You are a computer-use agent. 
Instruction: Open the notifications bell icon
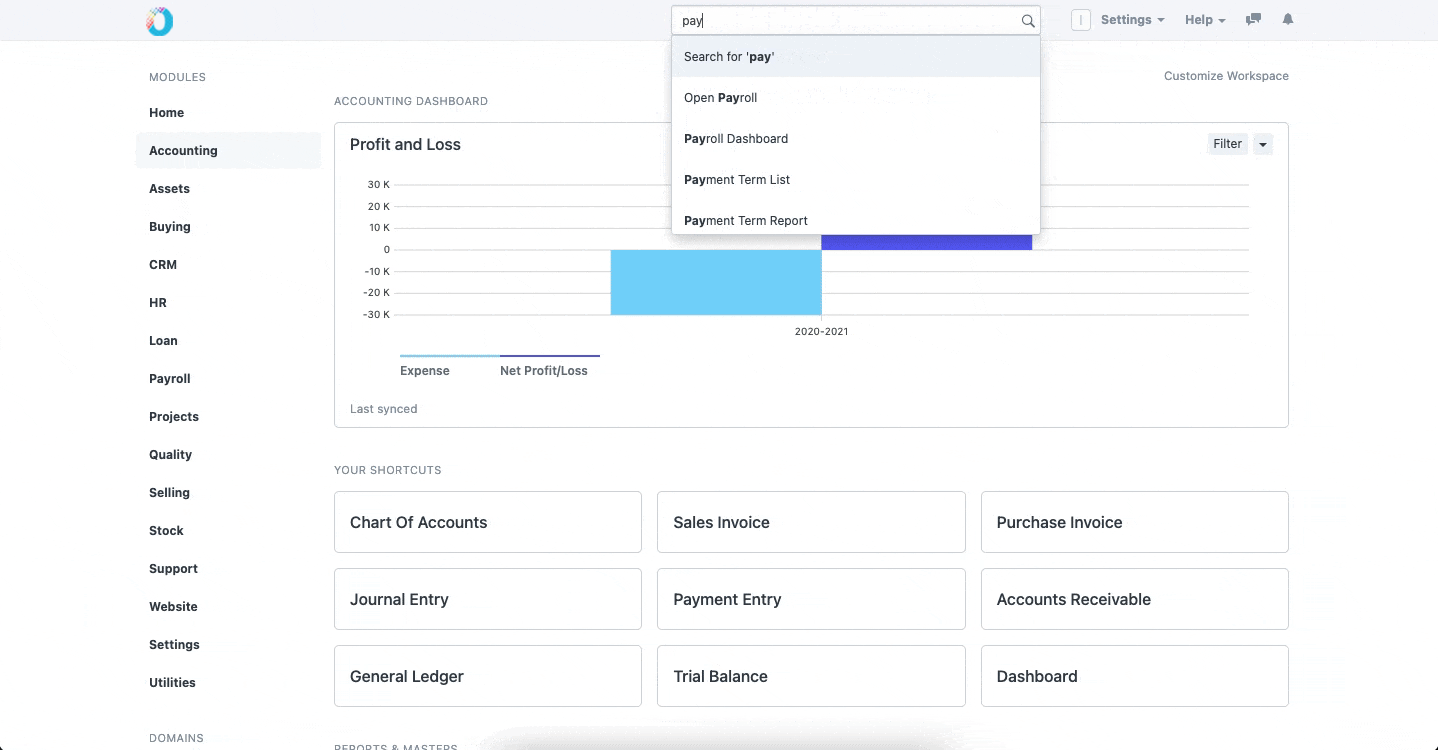pos(1288,19)
